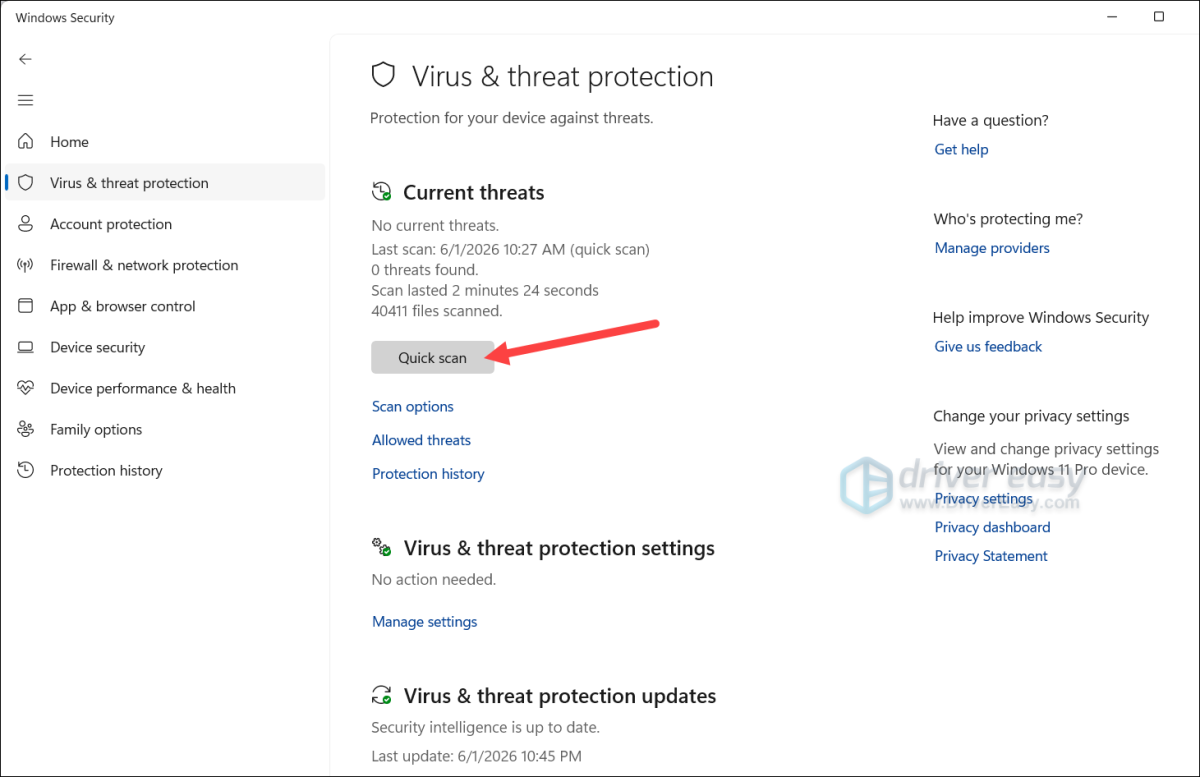Open Device performance & health
This screenshot has height=777, width=1200.
click(x=165, y=388)
